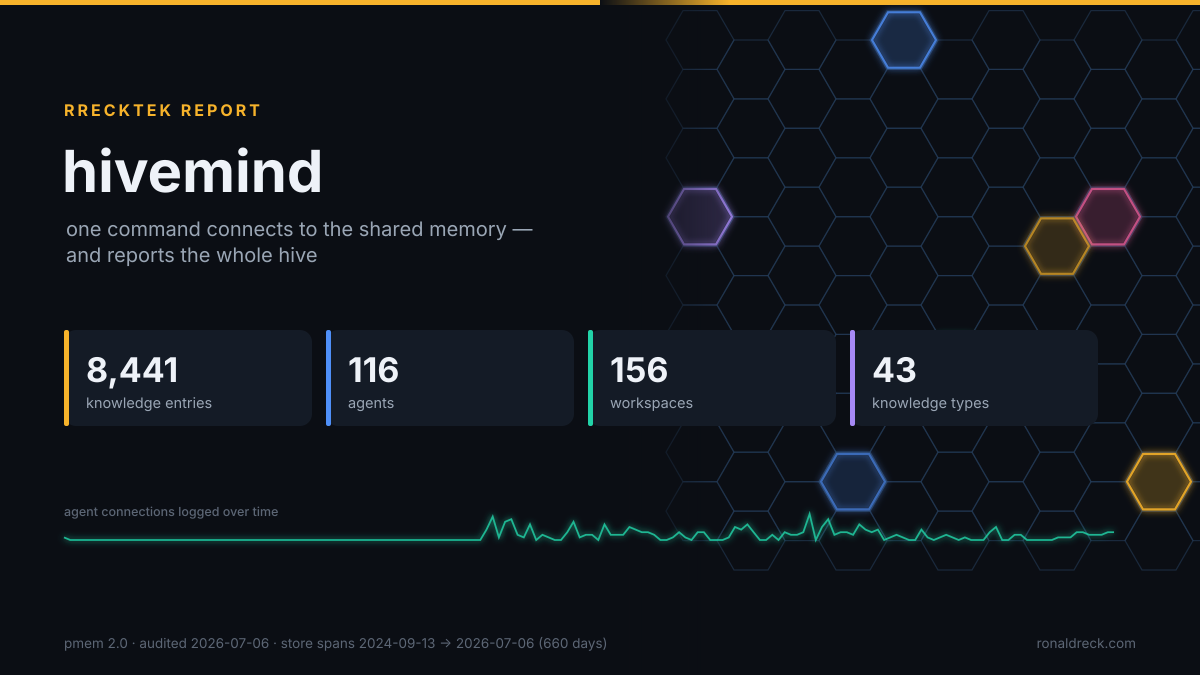Click the 'knowledge entries' label
Image resolution: width=1200 pixels, height=675 pixels.
click(149, 403)
